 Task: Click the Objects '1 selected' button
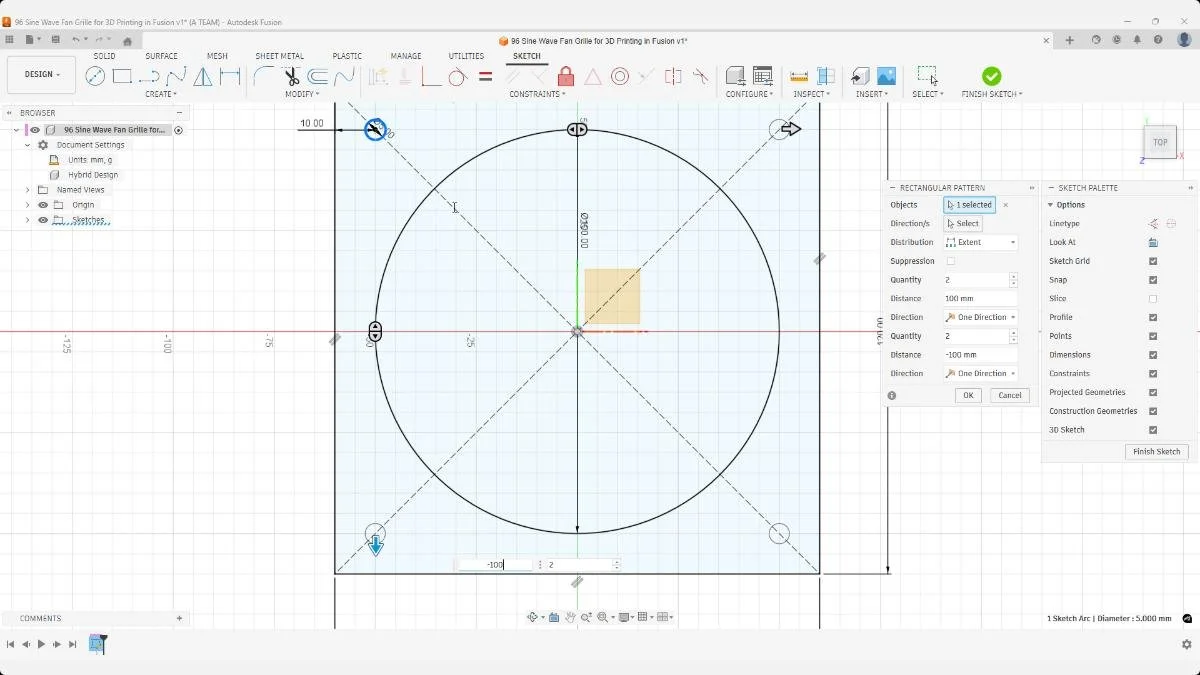tap(969, 205)
